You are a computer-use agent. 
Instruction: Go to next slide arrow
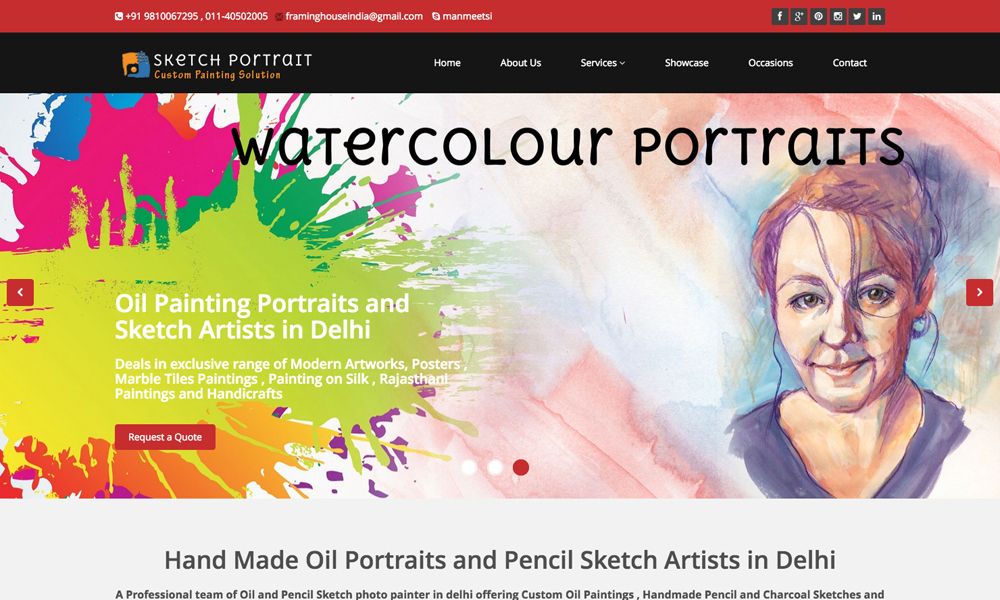coord(980,292)
